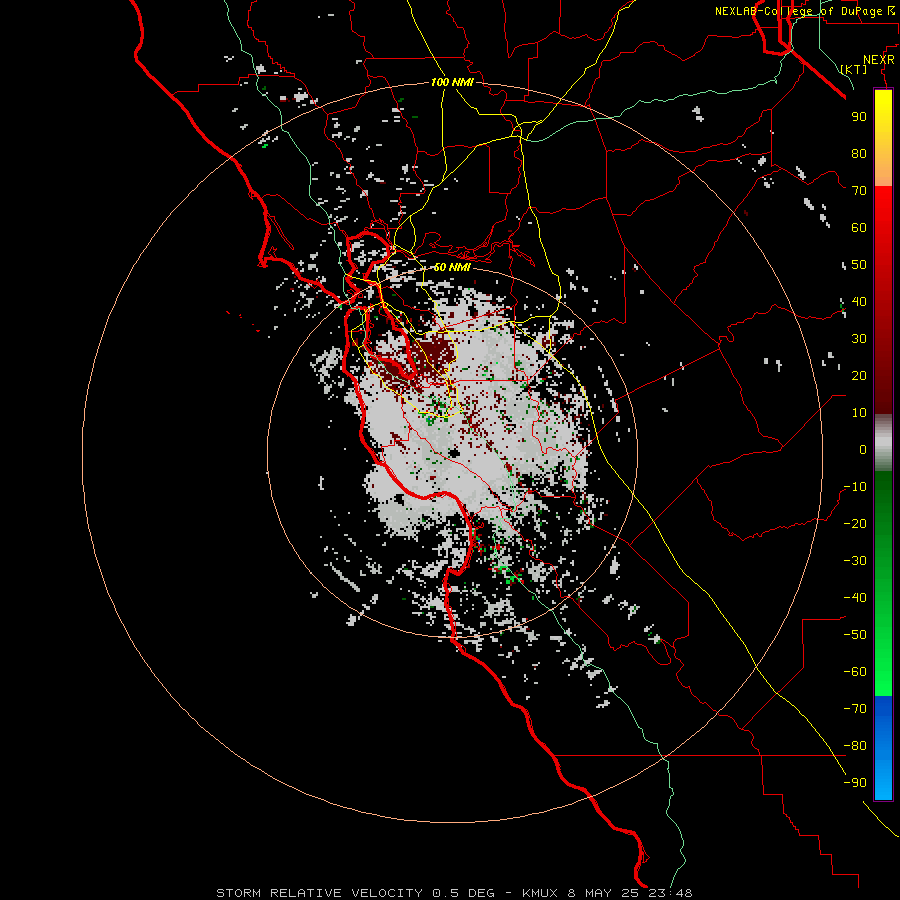Click the "50" scale label
The width and height of the screenshot is (900, 900).
859,265
